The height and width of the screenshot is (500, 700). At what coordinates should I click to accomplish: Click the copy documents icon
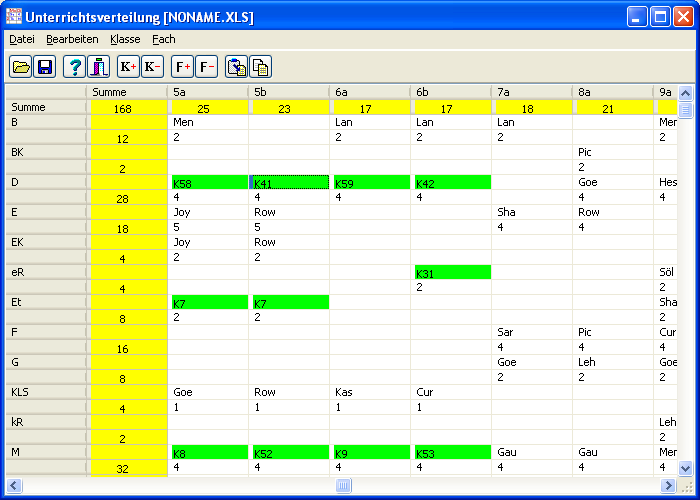261,67
